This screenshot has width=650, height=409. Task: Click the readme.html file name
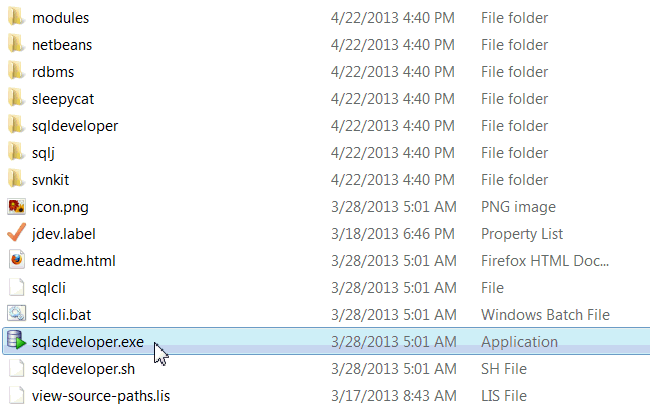point(76,260)
